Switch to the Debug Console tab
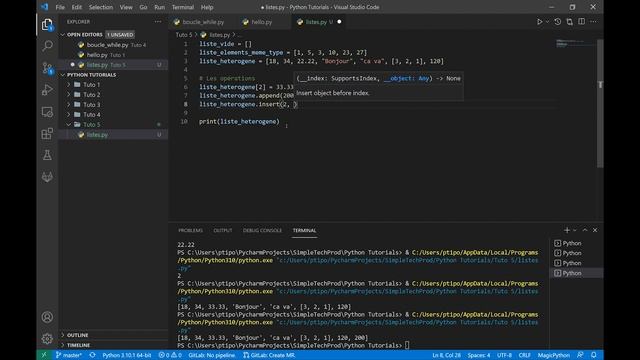The height and width of the screenshot is (360, 640). pos(262,231)
